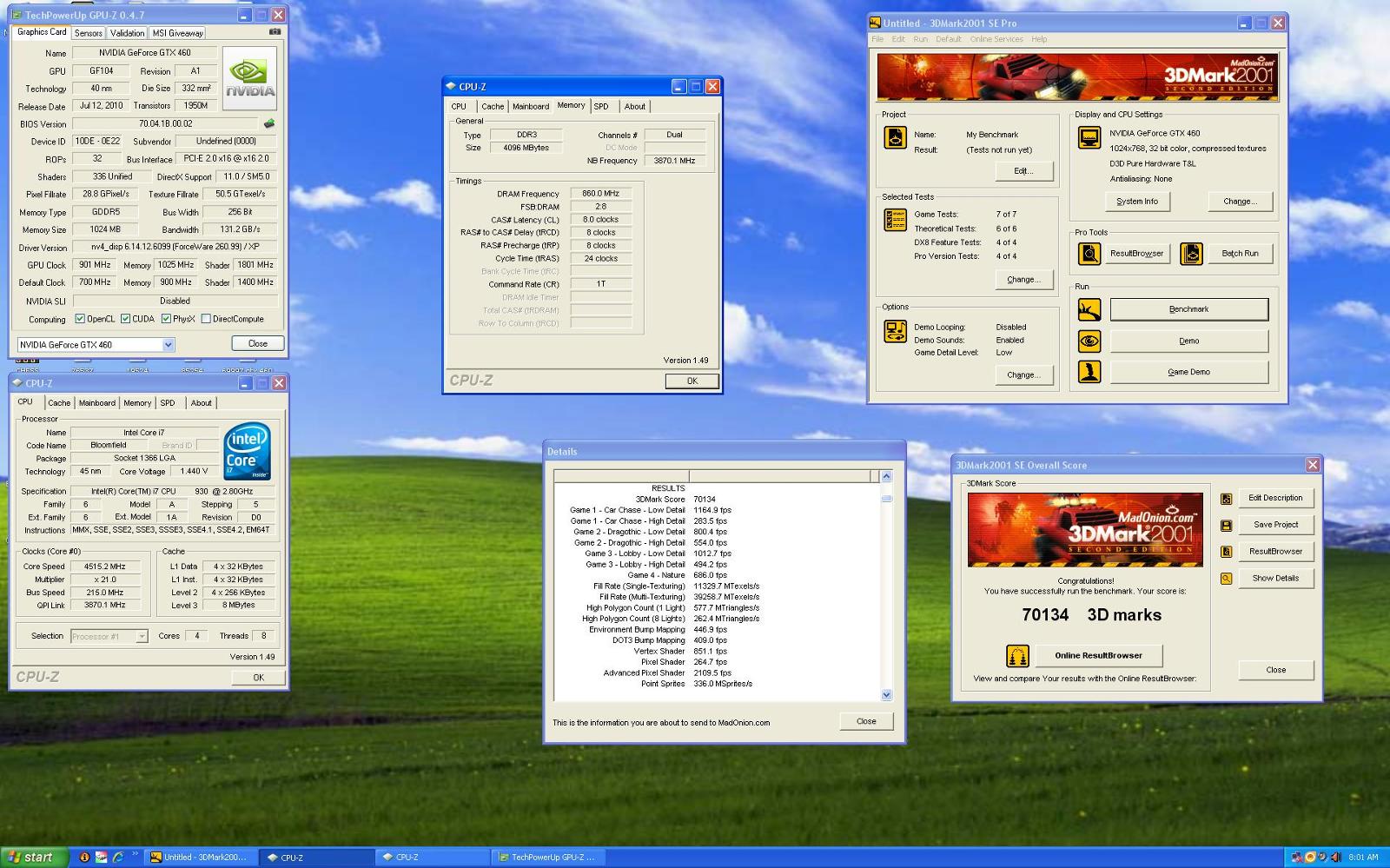The height and width of the screenshot is (868, 1390).
Task: Click the Demo eye icon
Action: pos(1089,341)
